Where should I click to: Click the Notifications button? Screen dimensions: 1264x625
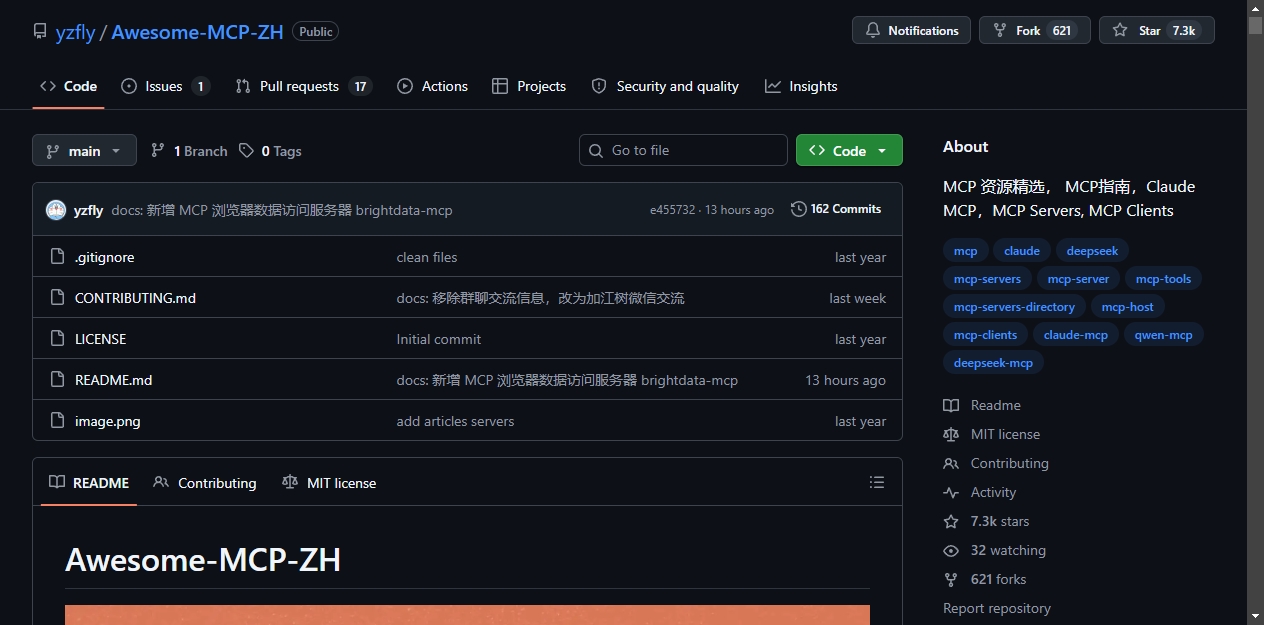[x=912, y=31]
